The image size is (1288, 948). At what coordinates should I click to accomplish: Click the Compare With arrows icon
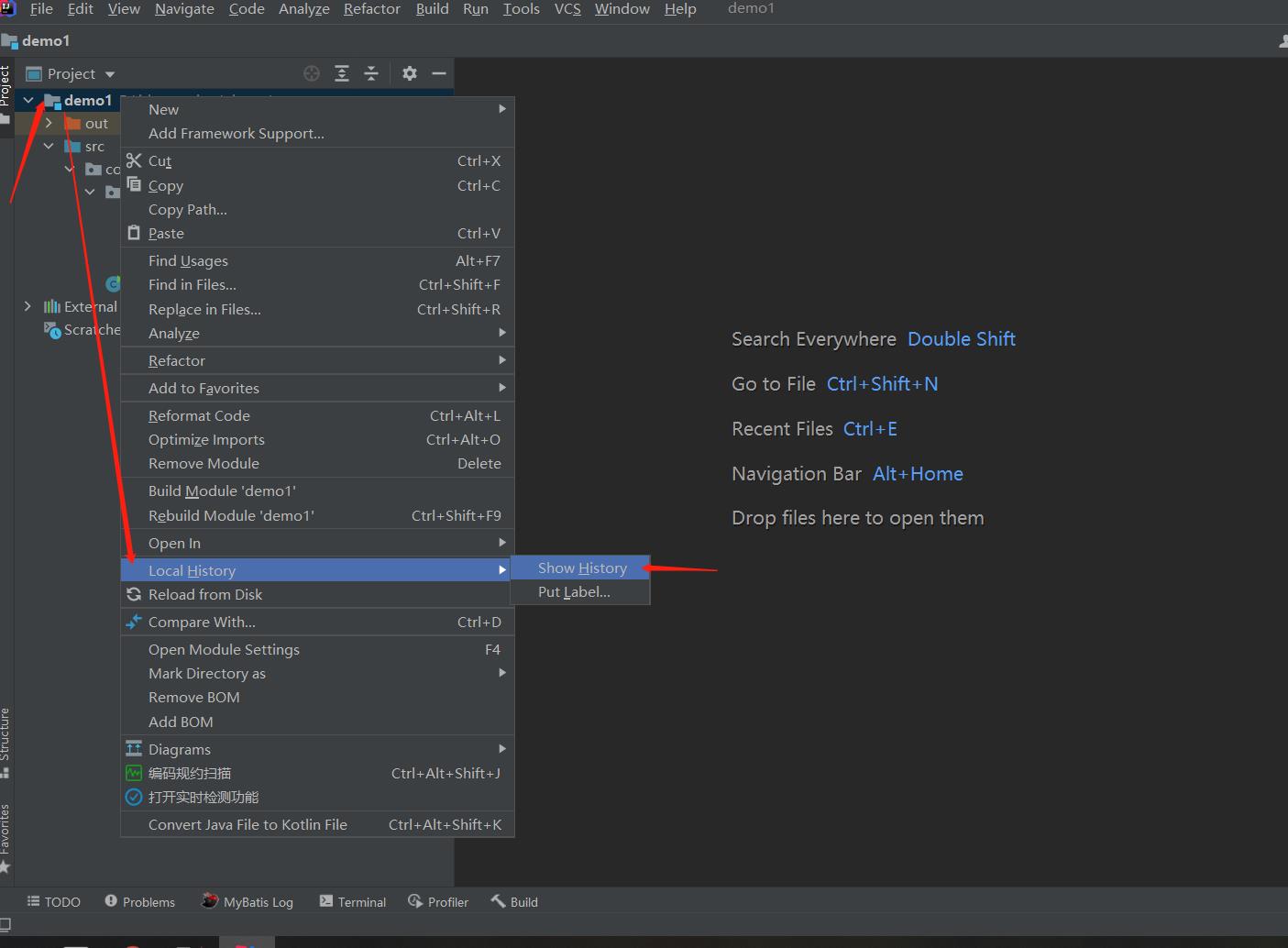(x=134, y=622)
